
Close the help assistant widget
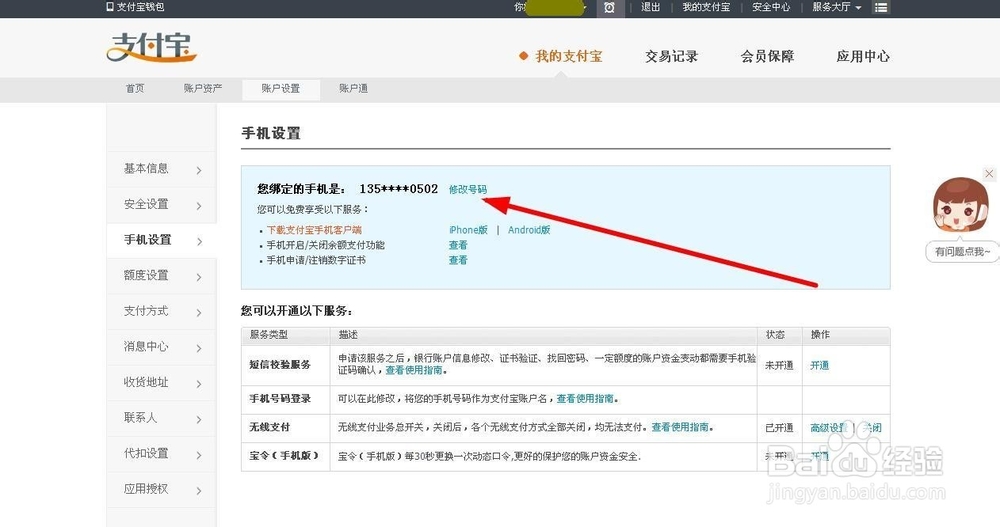pyautogui.click(x=989, y=174)
